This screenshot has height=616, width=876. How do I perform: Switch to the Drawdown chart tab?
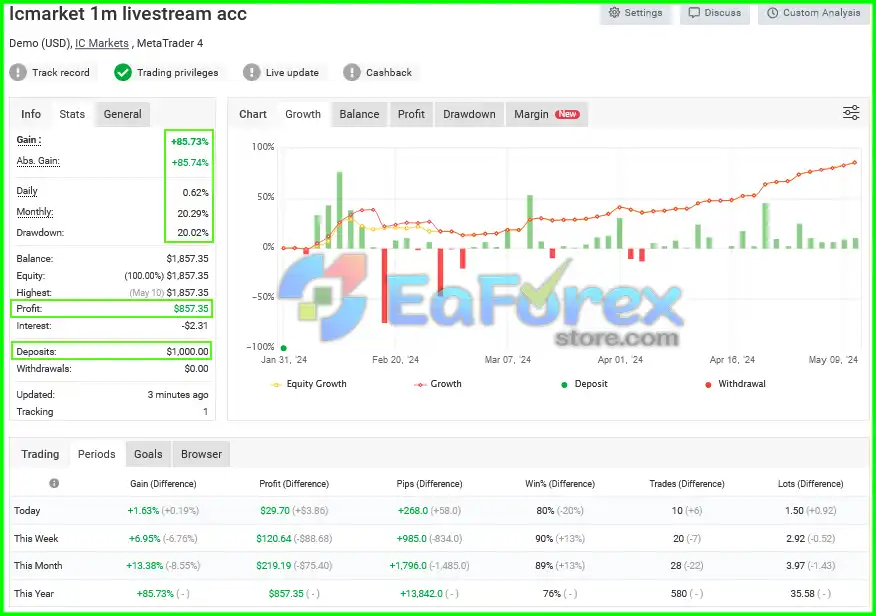[469, 114]
